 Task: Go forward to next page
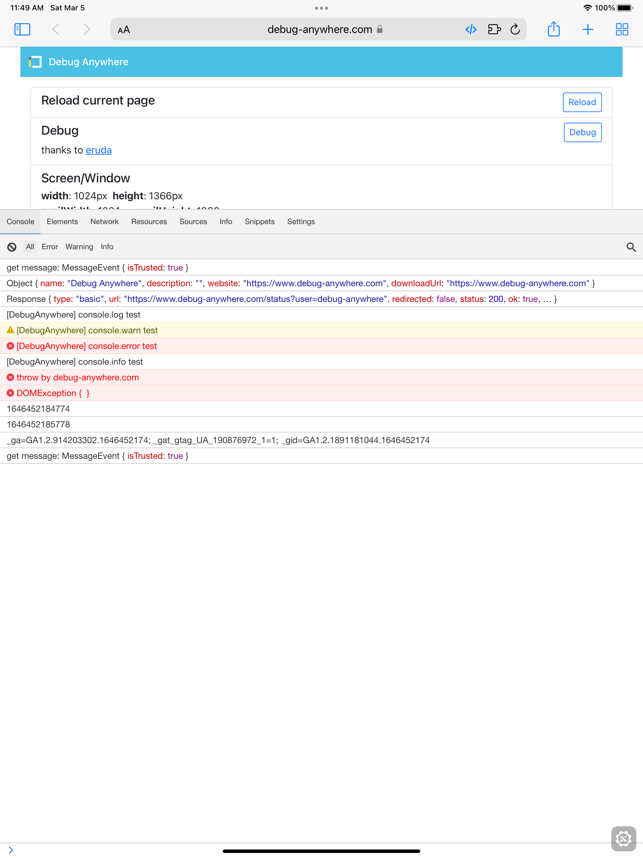(x=86, y=30)
